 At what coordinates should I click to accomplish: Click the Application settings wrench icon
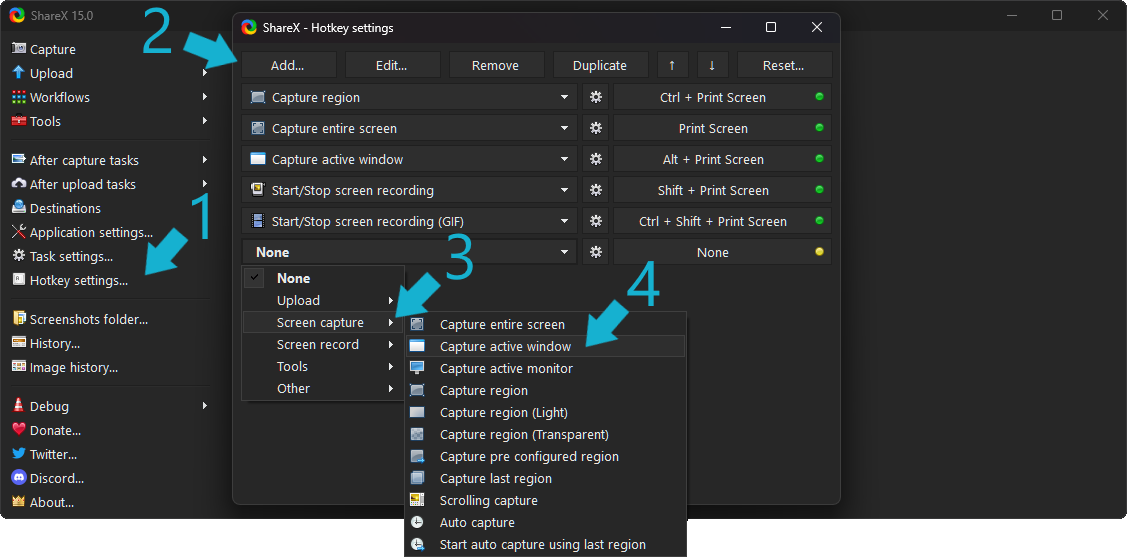[x=19, y=231]
